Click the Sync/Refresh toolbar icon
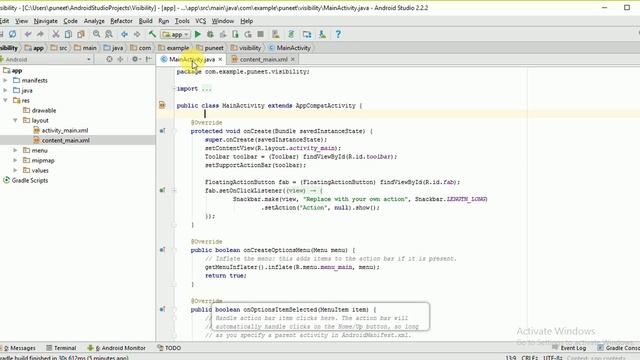The height and width of the screenshot is (360, 640). pos(13,34)
